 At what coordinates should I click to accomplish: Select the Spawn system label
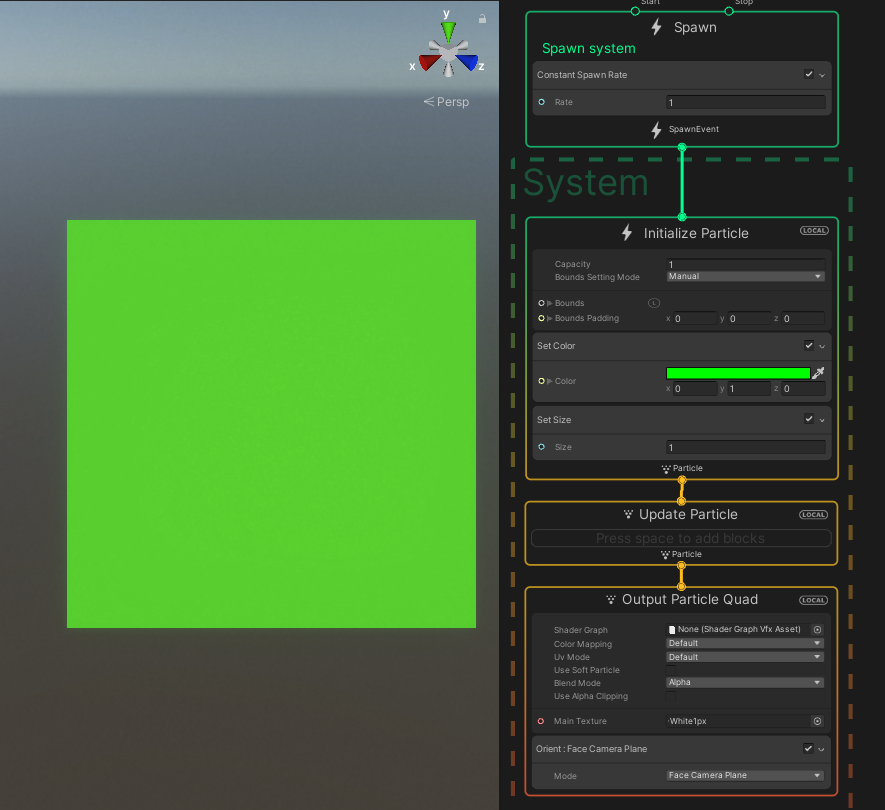tap(589, 49)
